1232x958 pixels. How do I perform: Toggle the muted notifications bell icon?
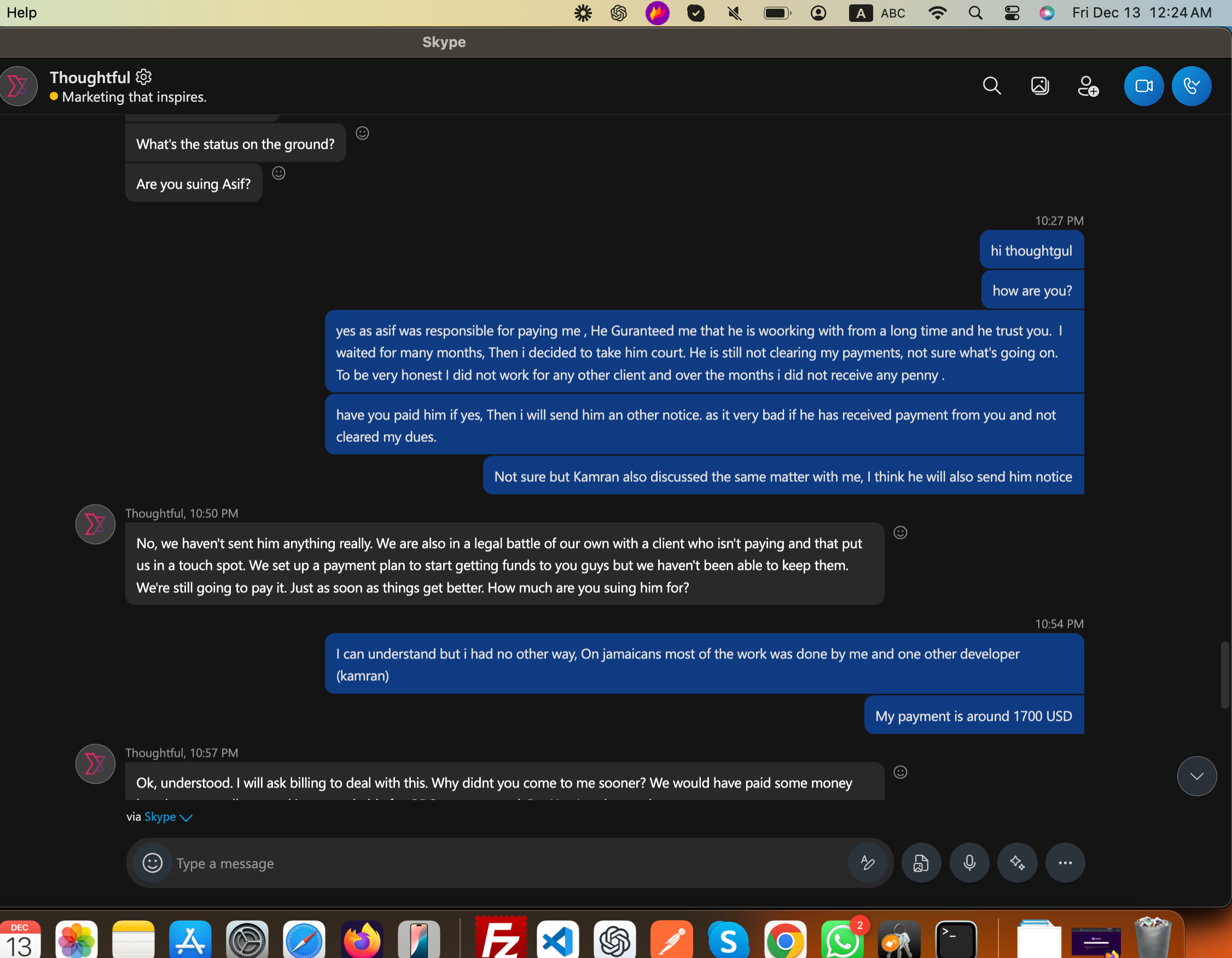[734, 13]
